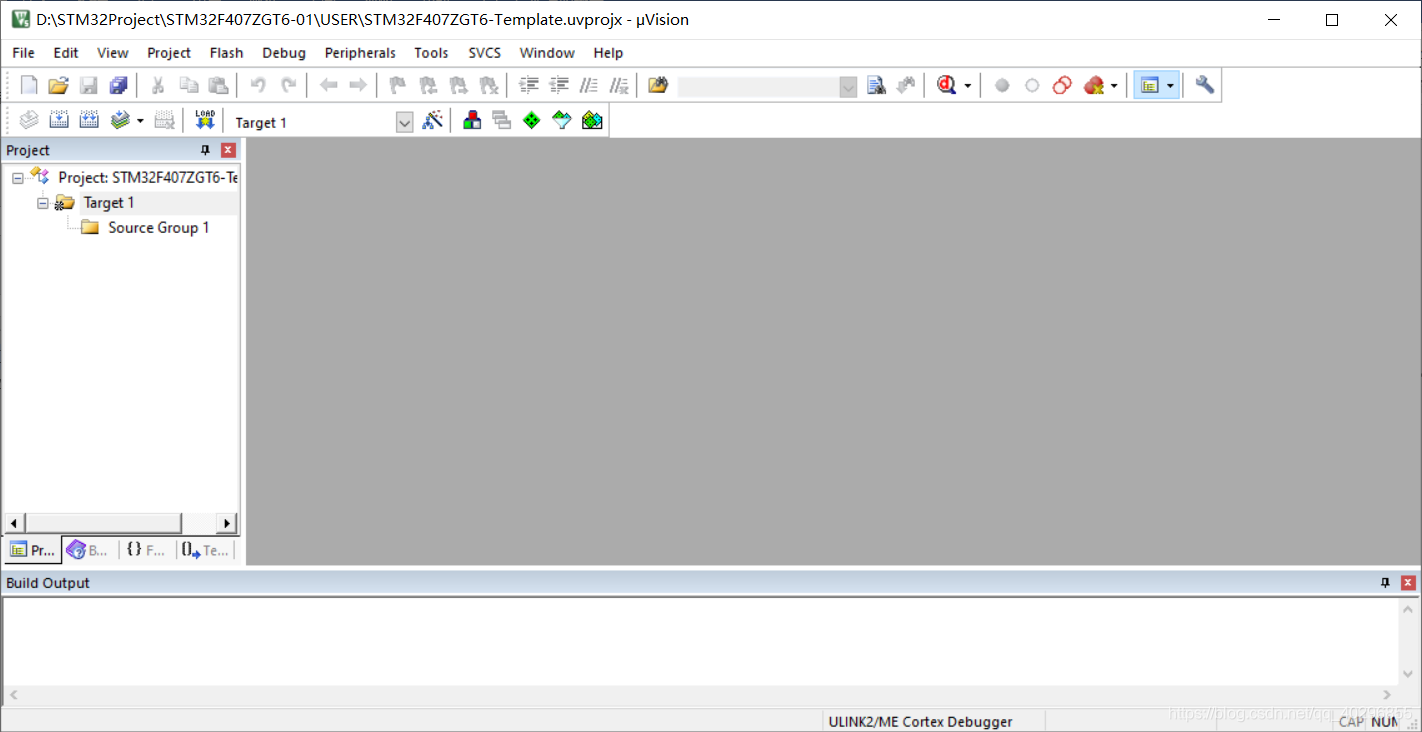Click the Navigate Forwards arrow

click(x=357, y=85)
